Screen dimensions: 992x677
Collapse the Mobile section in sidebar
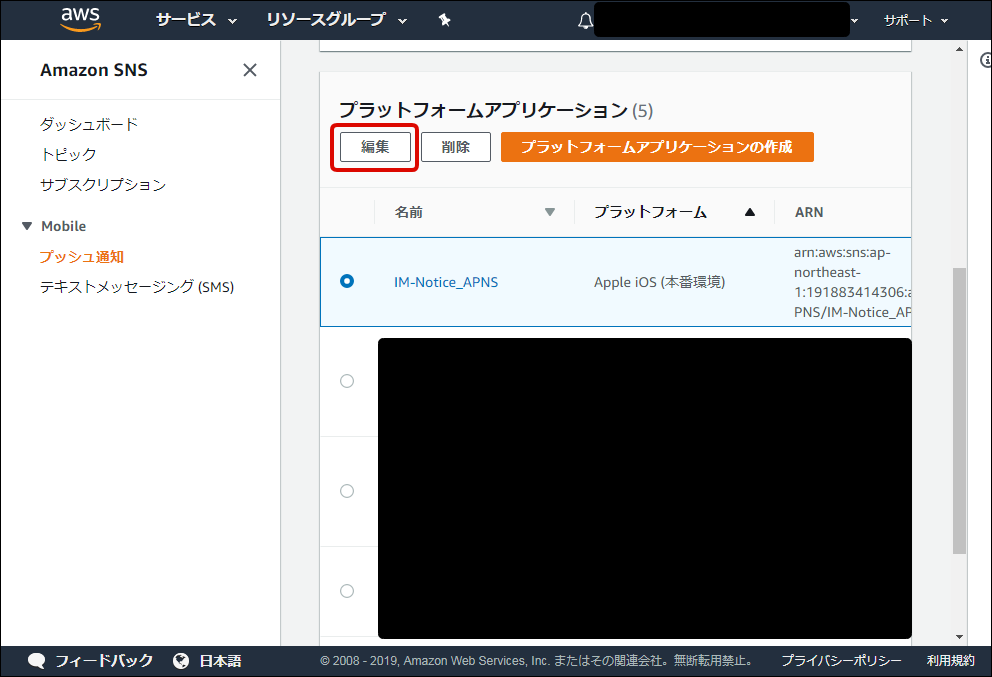pyautogui.click(x=27, y=226)
